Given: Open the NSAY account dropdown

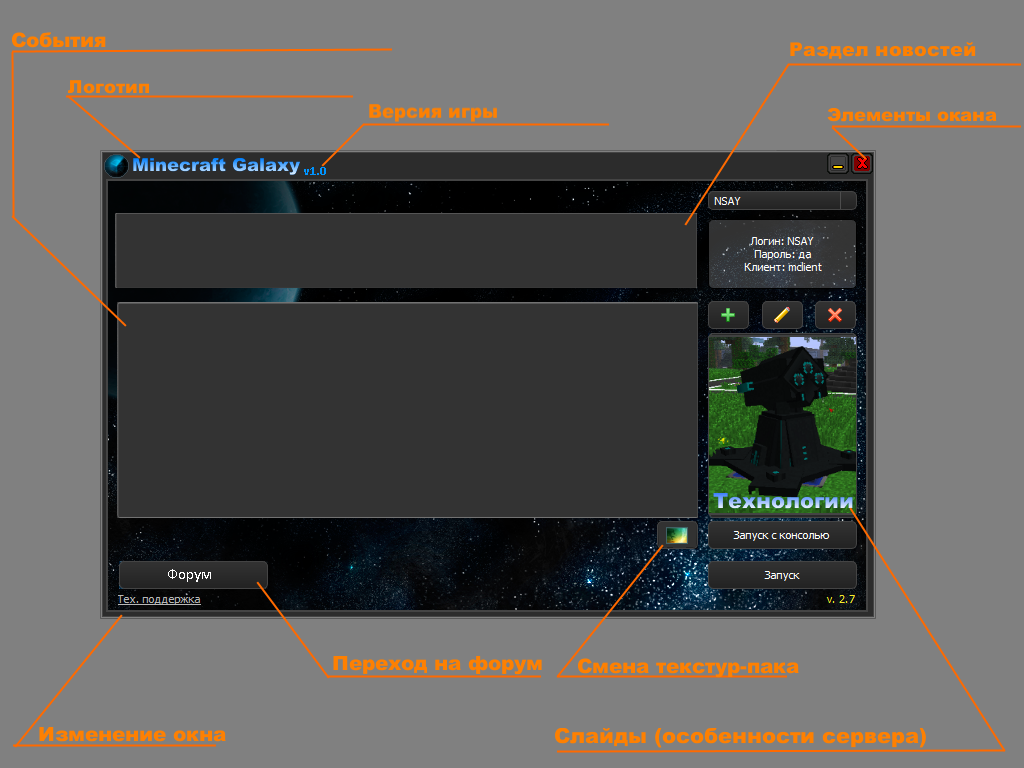Looking at the screenshot, I should coord(782,201).
